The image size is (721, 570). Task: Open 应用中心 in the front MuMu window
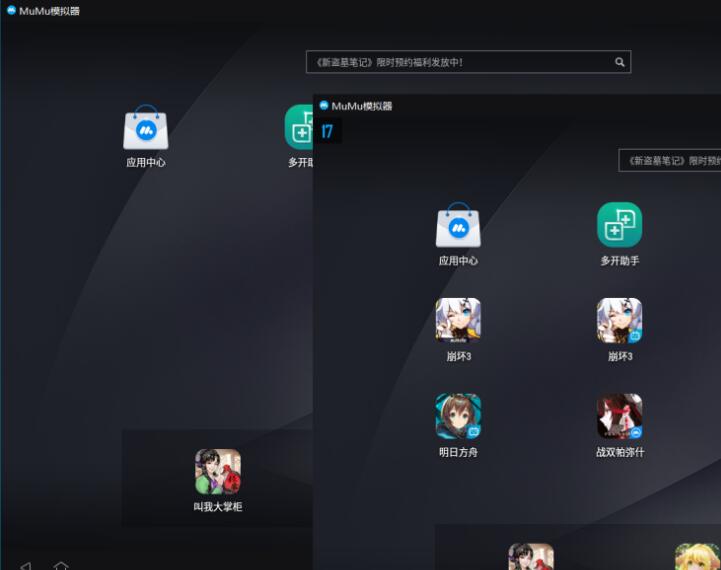[x=458, y=225]
